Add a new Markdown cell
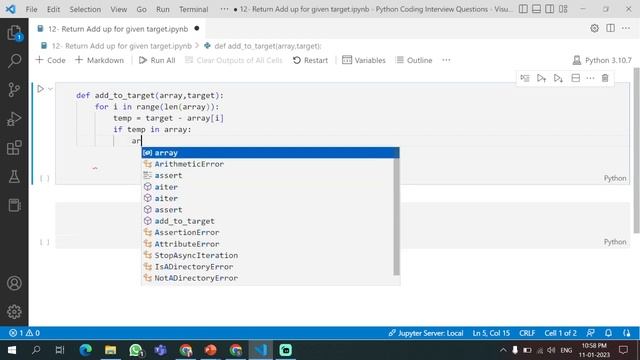 tap(99, 60)
